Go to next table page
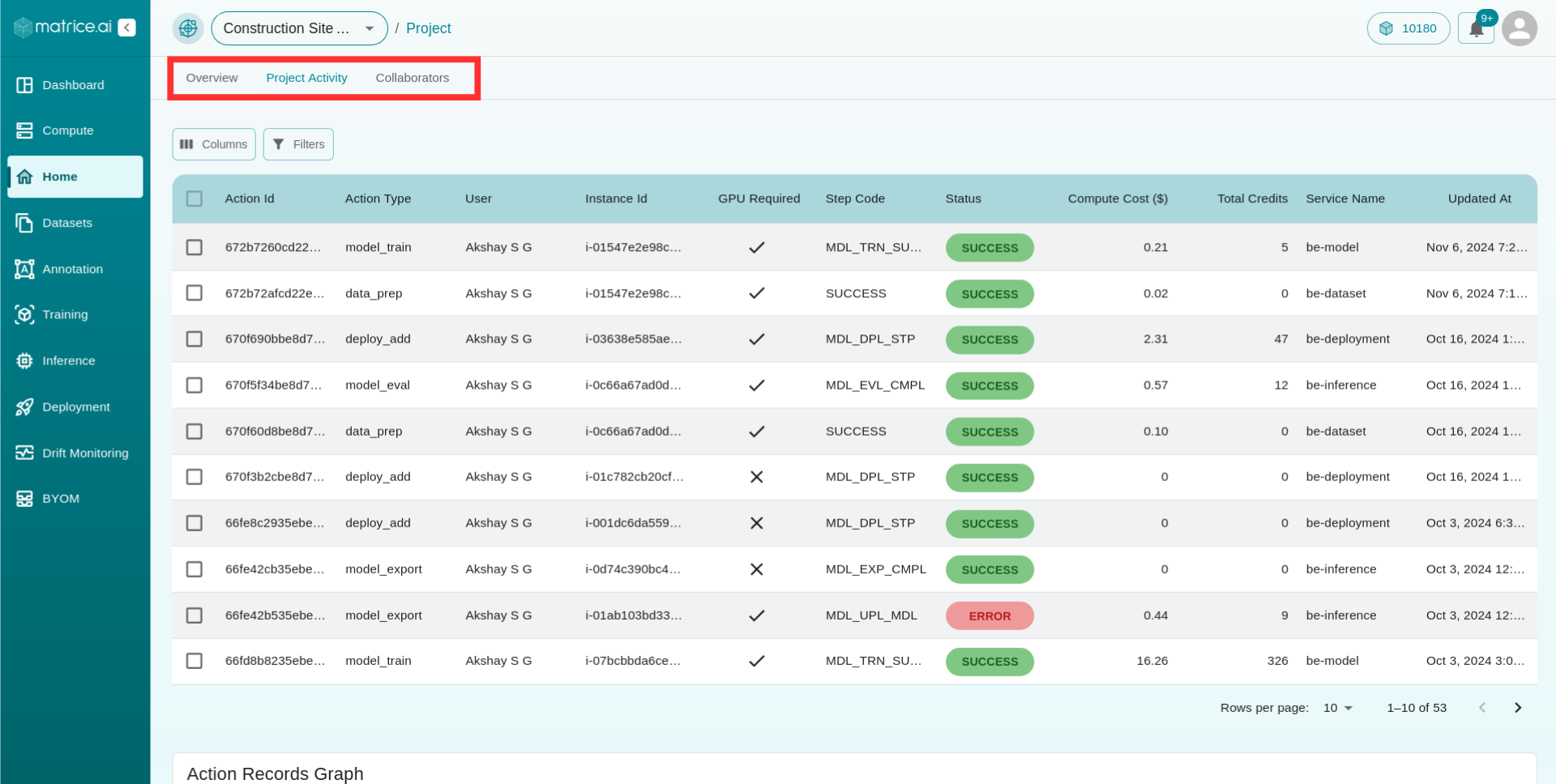The image size is (1556, 784). (x=1518, y=708)
